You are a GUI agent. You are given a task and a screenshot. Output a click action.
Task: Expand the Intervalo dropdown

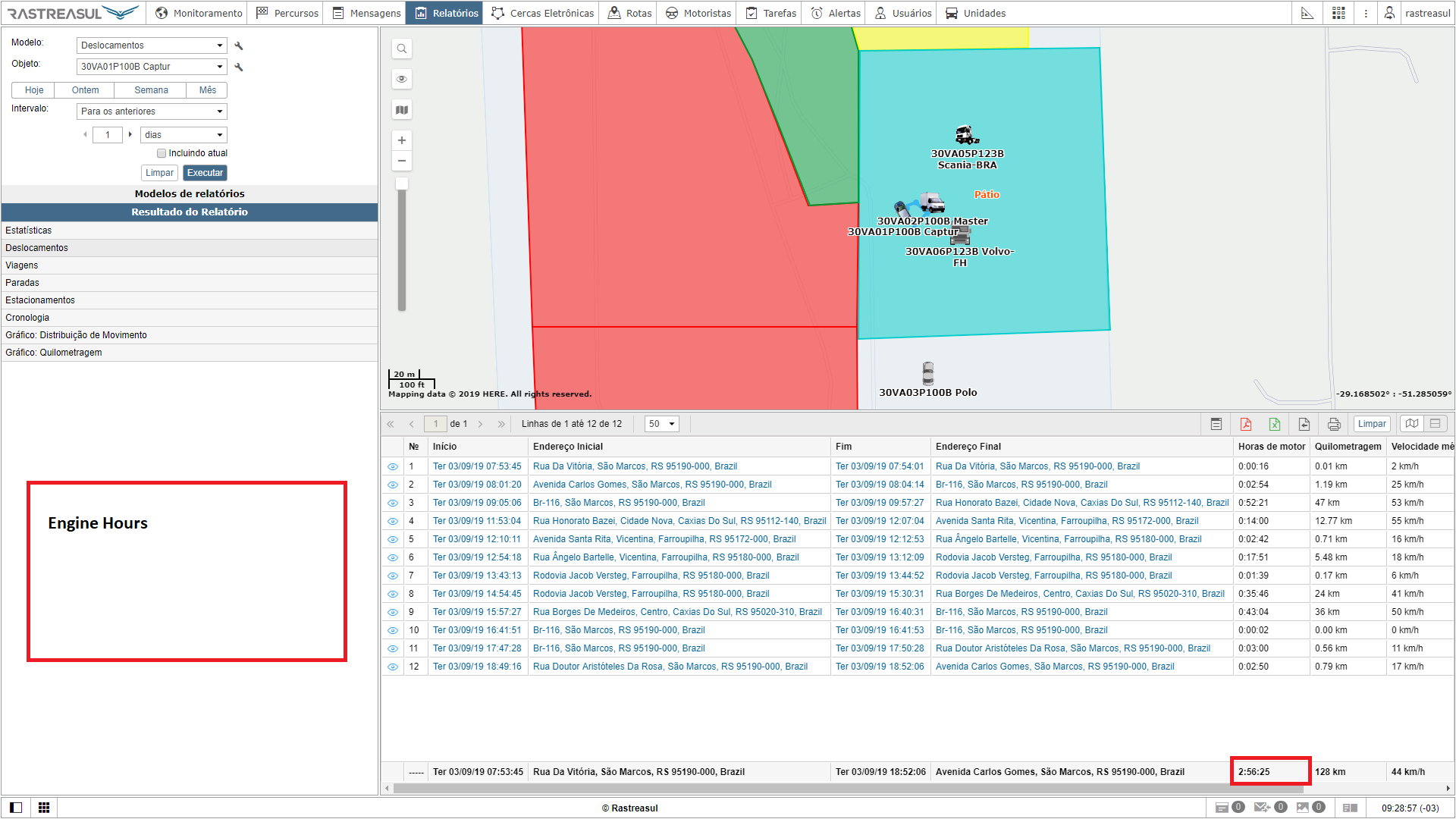(152, 111)
